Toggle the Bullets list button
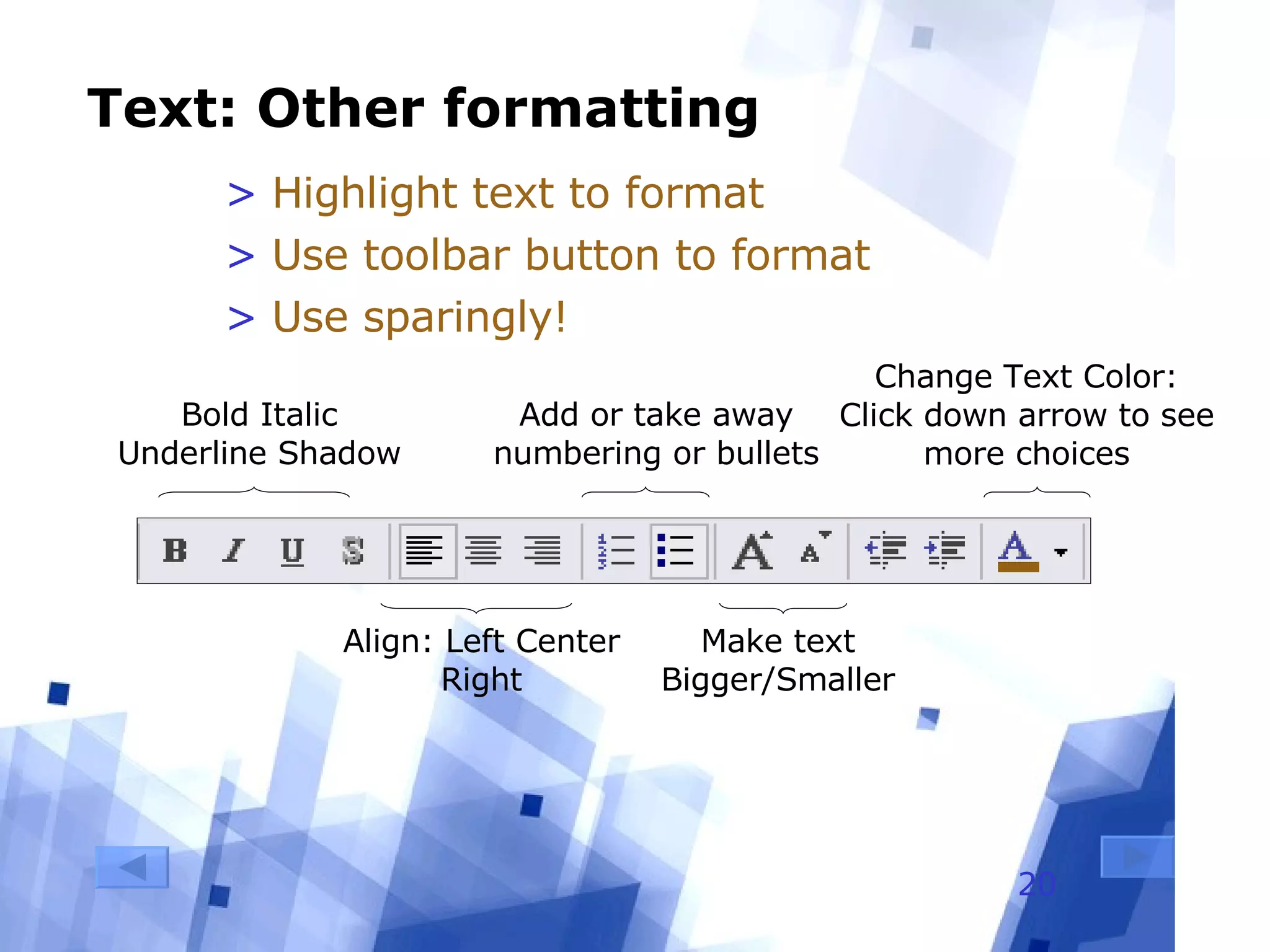 (x=678, y=550)
